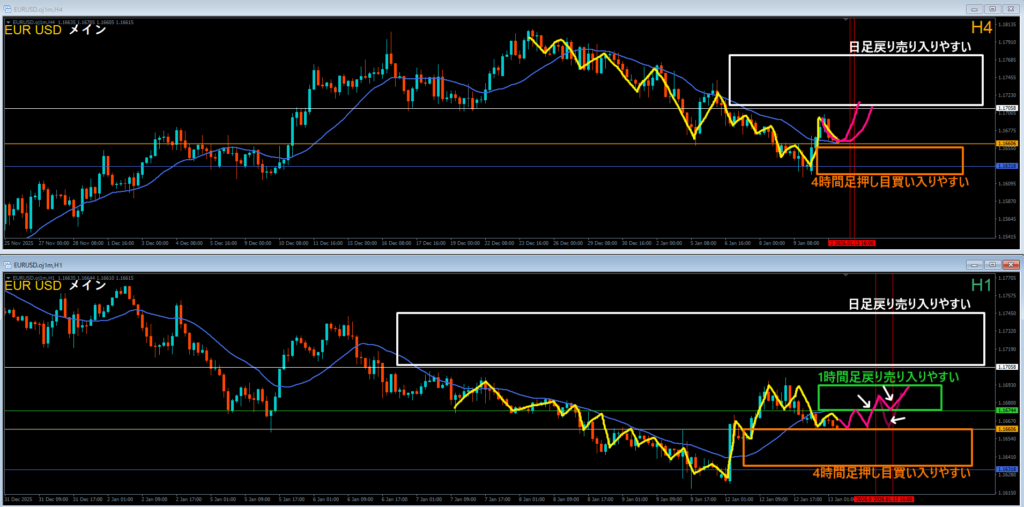Open the small triangle beside the H4 symbol info line
1024x507 pixels.
(7, 22)
